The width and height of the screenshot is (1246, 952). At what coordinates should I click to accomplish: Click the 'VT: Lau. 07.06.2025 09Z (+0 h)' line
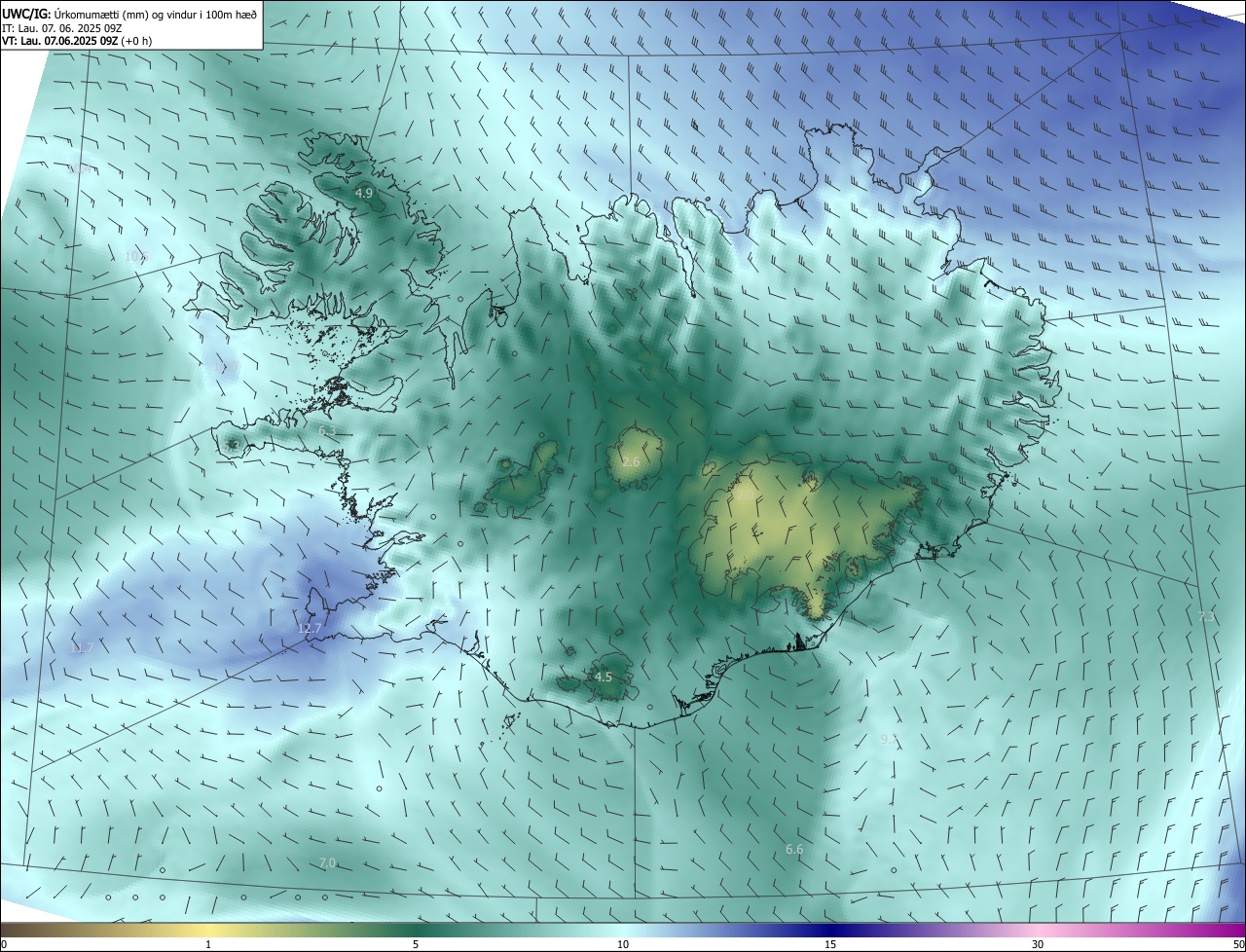click(79, 42)
